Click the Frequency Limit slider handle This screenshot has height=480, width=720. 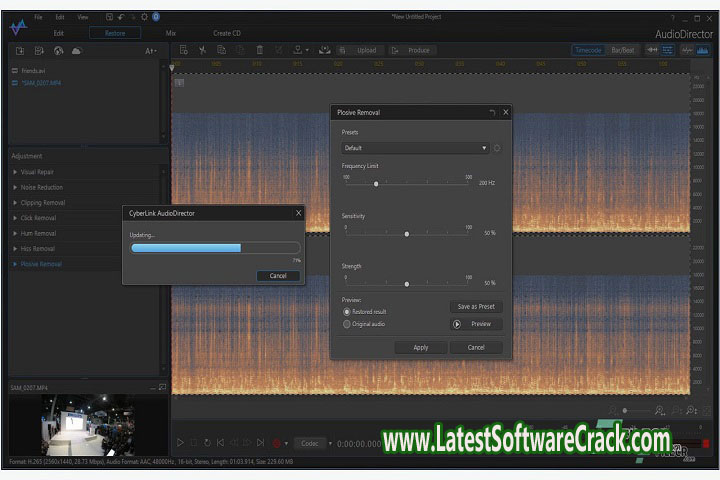(376, 184)
